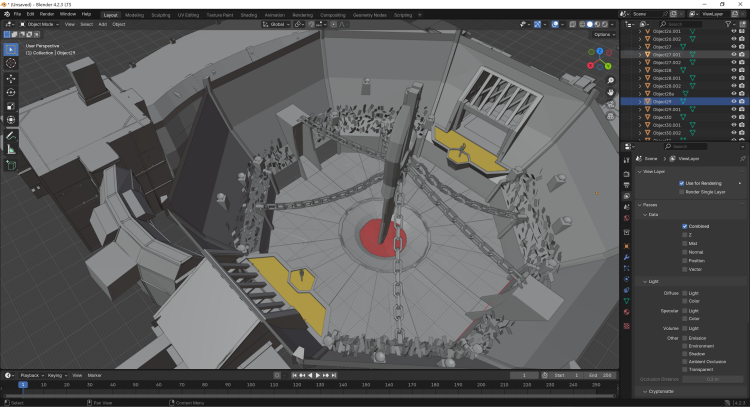Choose the Measure tool
This screenshot has height=407, width=750.
pyautogui.click(x=11, y=149)
